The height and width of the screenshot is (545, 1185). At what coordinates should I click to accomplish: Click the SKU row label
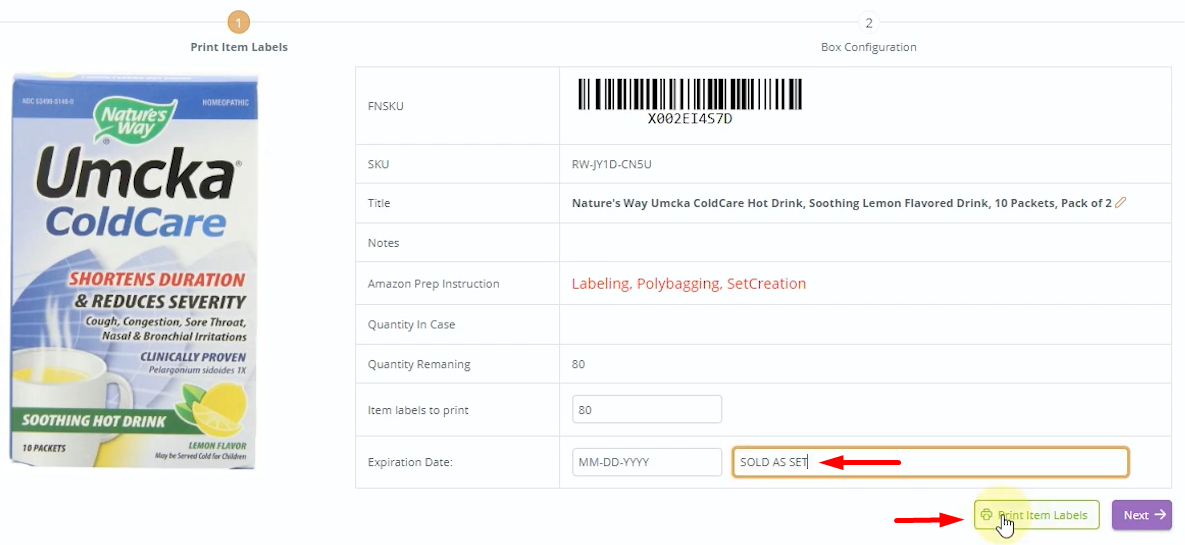378,163
